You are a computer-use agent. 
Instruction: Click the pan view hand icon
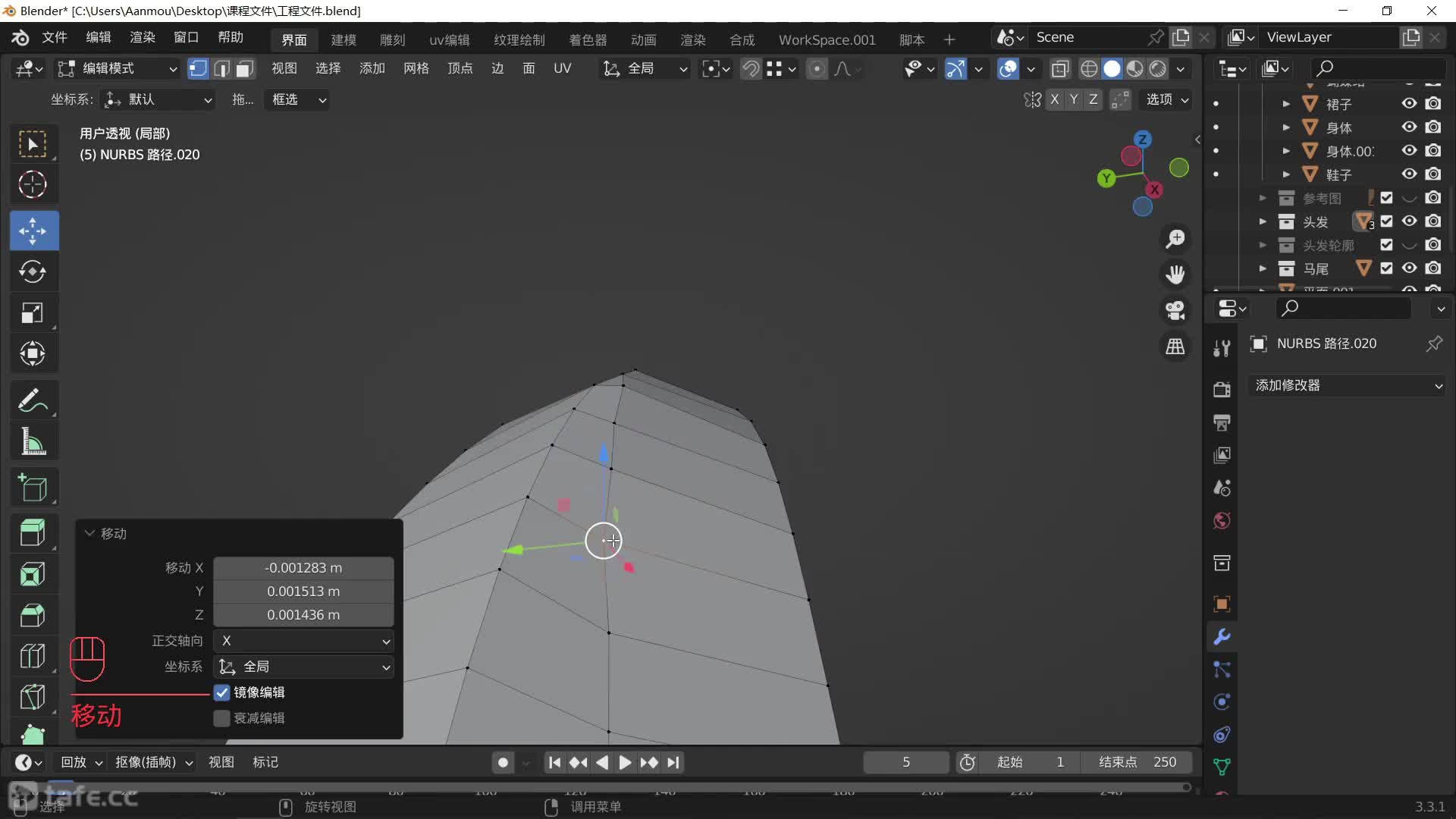1175,275
